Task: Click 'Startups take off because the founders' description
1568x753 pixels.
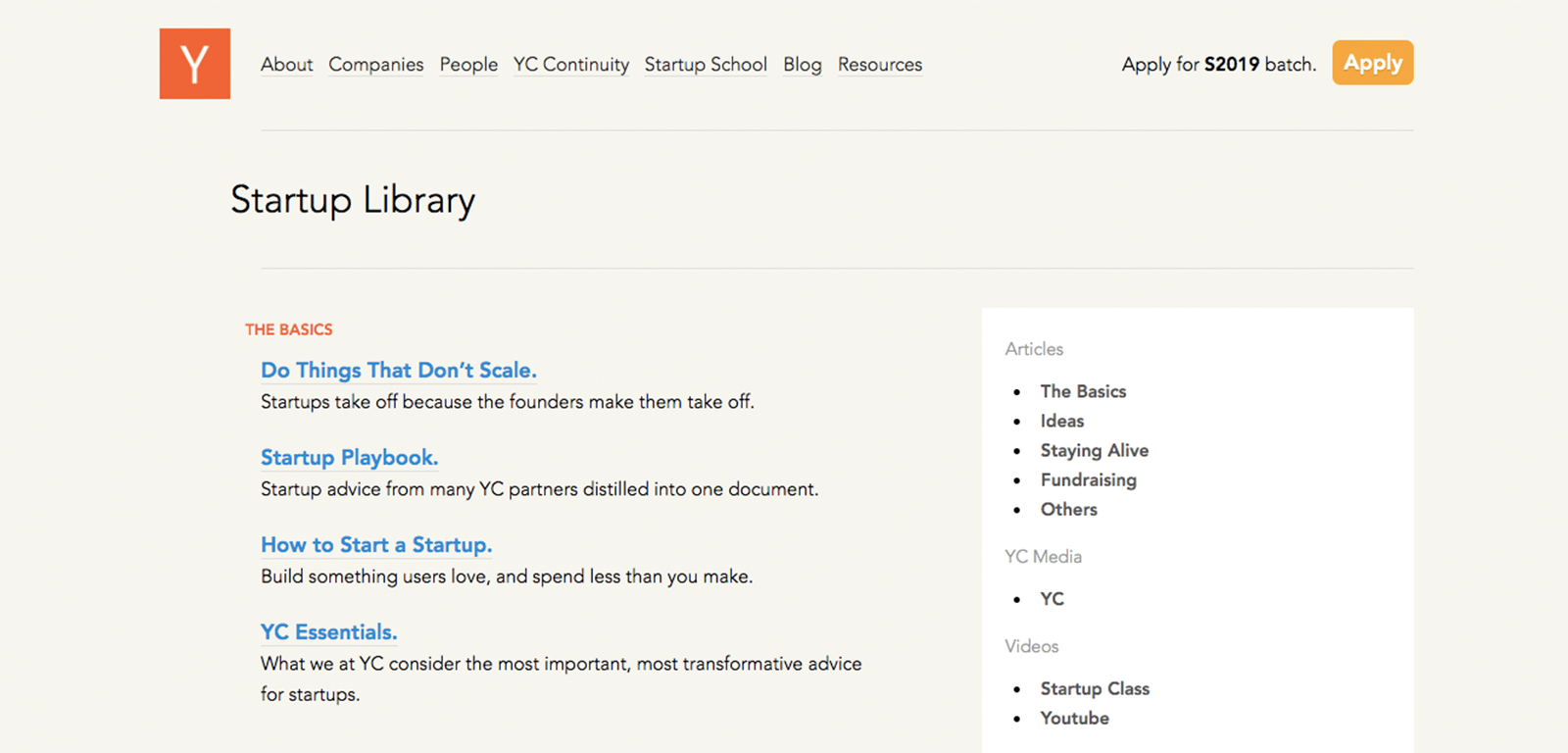Action: pos(508,402)
